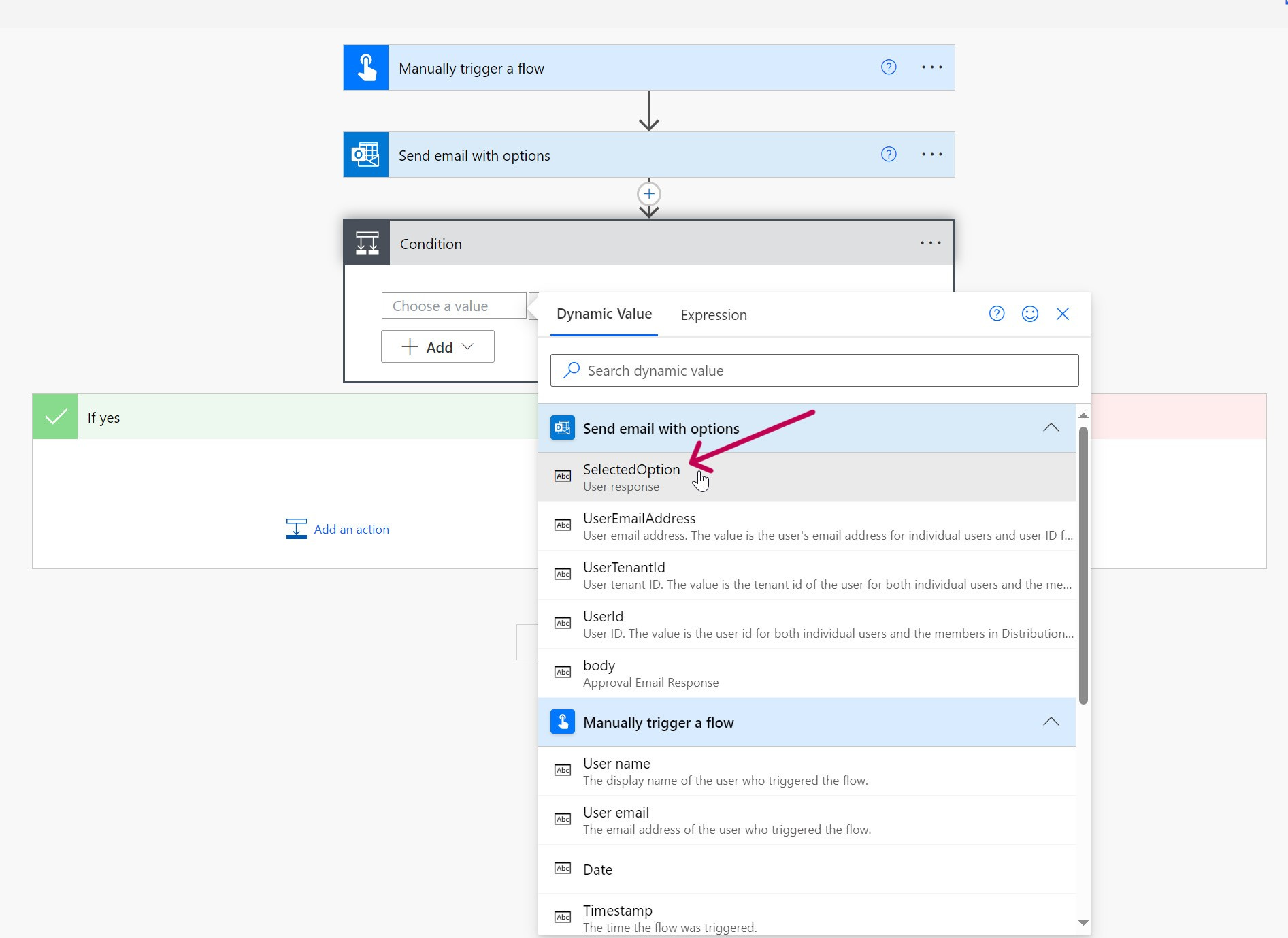The width and height of the screenshot is (1288, 938).
Task: Switch to the Dynamic Value tab
Action: click(x=604, y=314)
